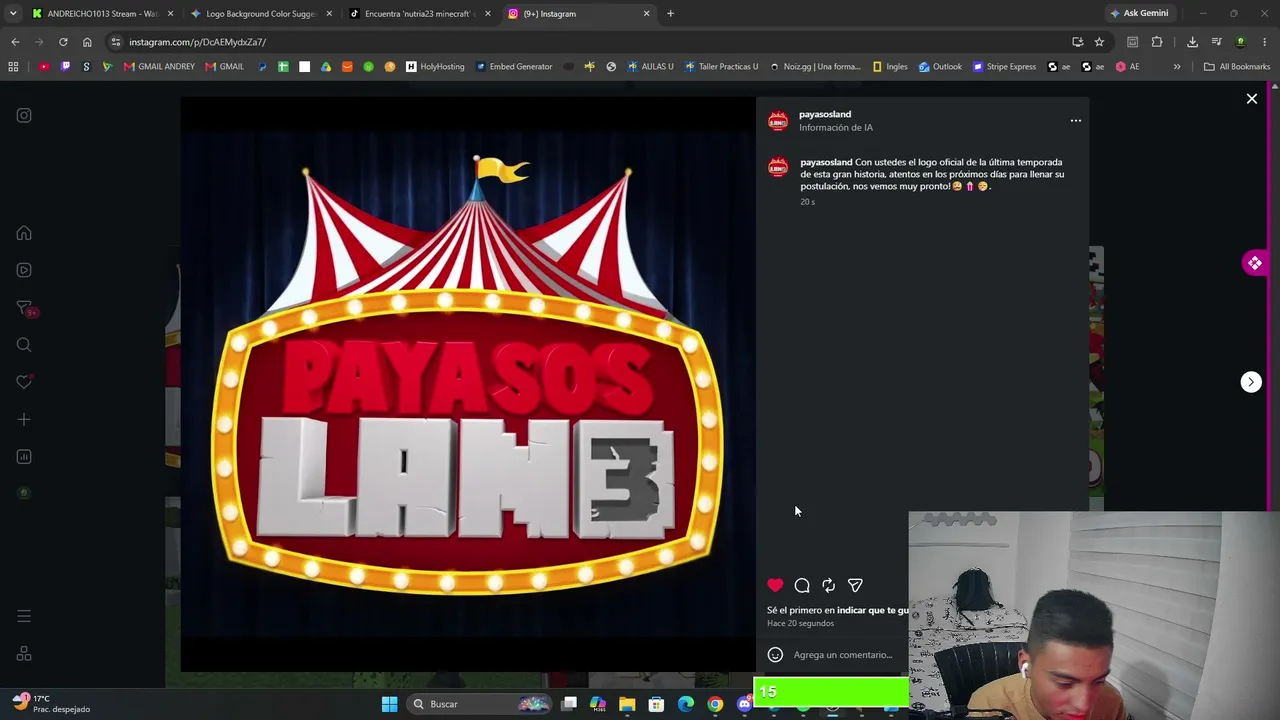Click the payasosland avatar beside the caption
Image resolution: width=1280 pixels, height=720 pixels.
(778, 168)
